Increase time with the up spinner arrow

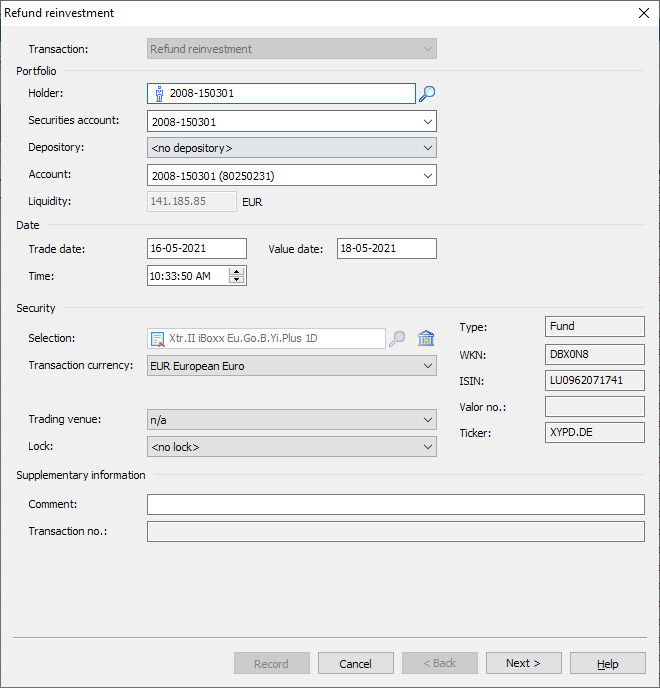[236, 271]
